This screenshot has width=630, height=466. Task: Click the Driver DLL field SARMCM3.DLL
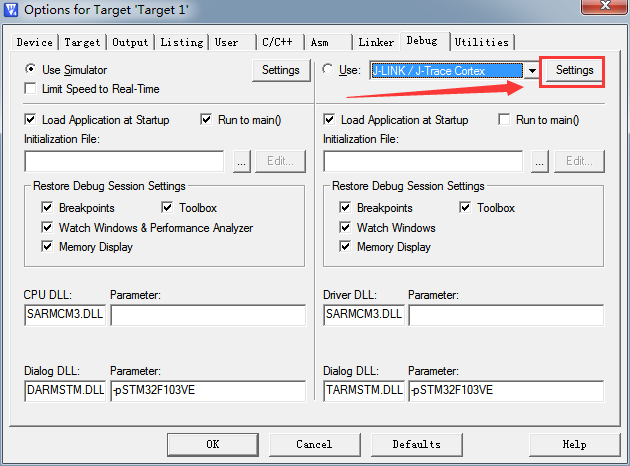(x=364, y=315)
